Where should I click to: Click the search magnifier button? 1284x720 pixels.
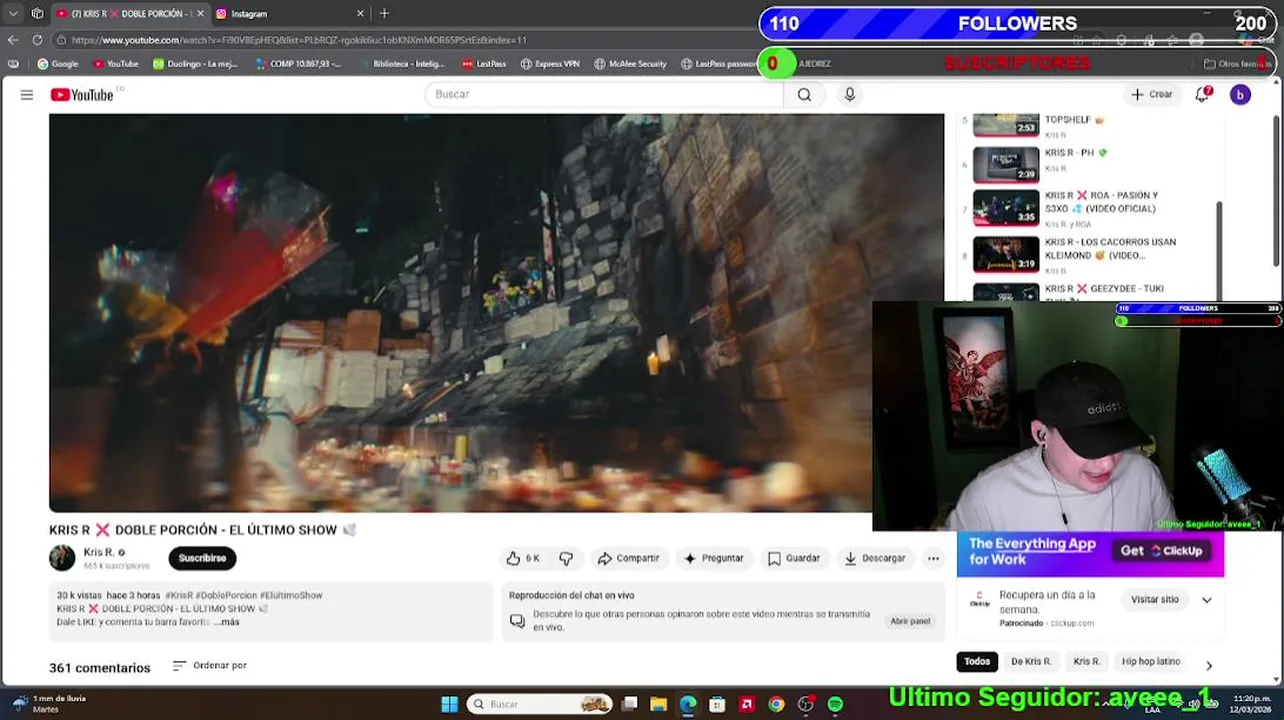pos(804,94)
